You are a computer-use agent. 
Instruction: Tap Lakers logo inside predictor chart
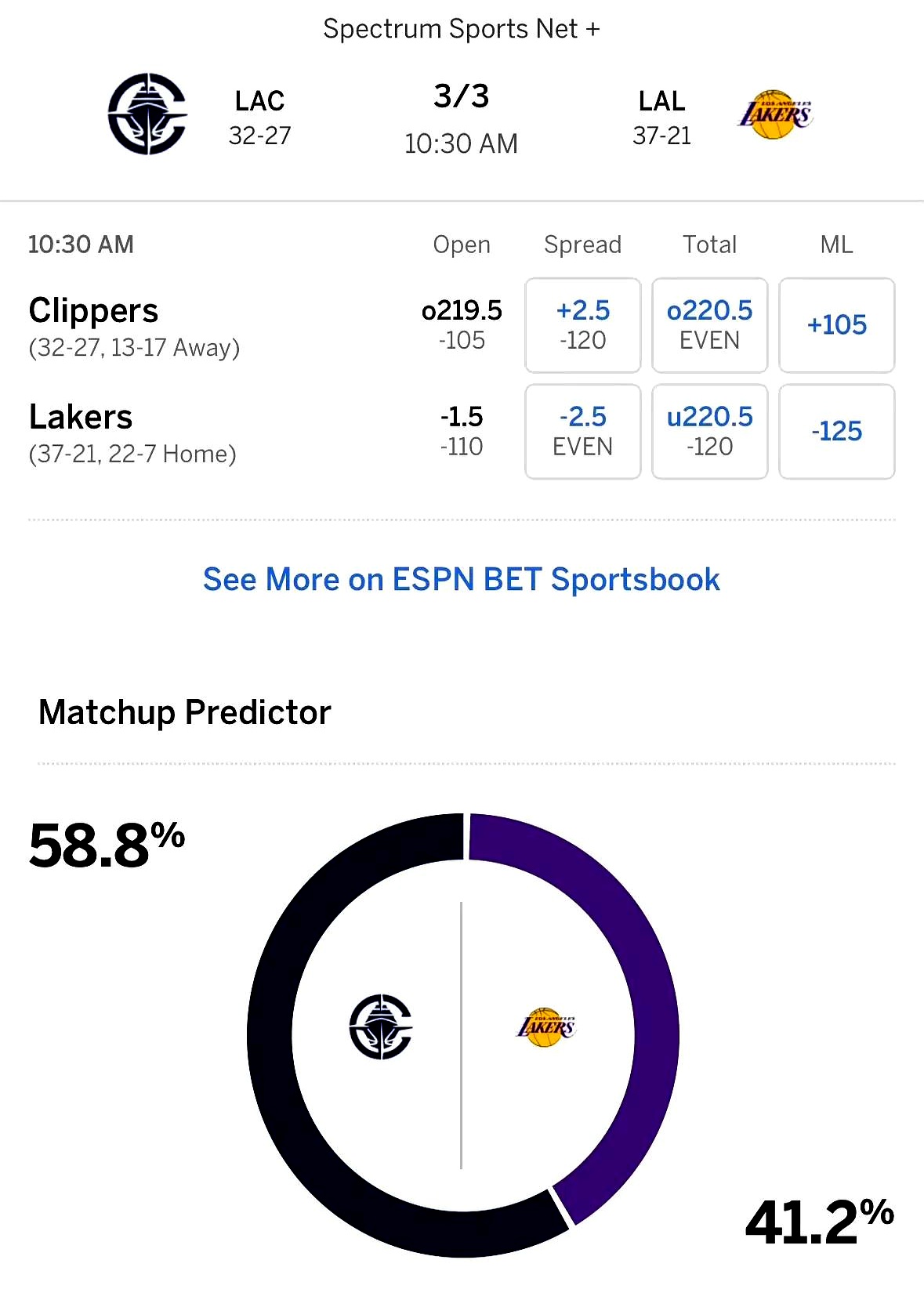pyautogui.click(x=546, y=1026)
